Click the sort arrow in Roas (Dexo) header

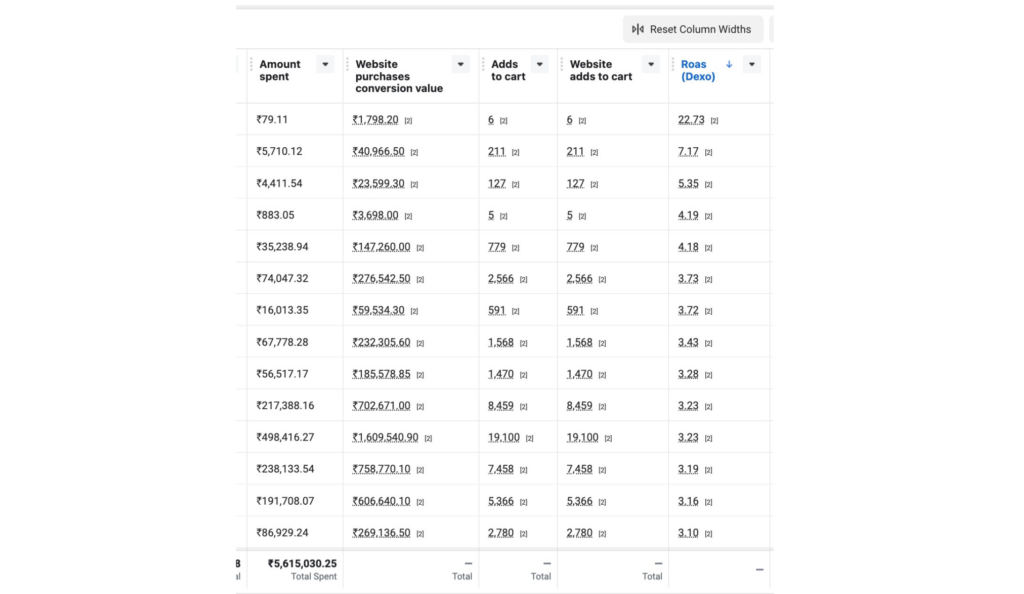pyautogui.click(x=729, y=64)
